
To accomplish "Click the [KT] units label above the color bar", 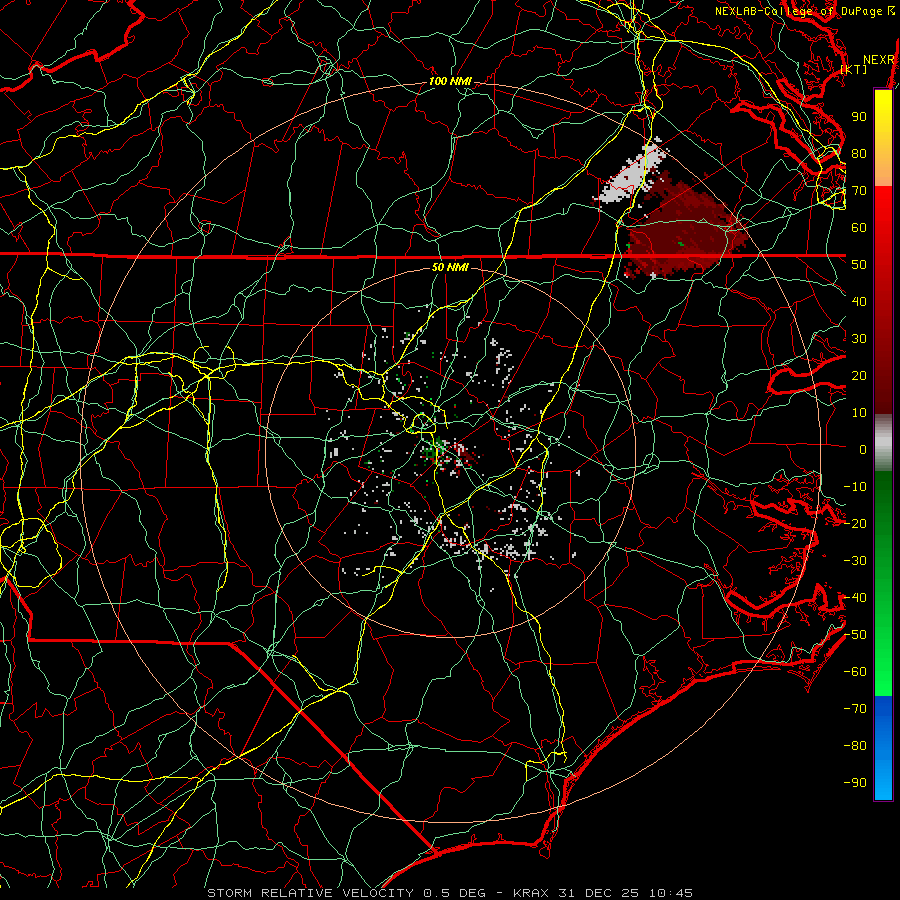I will tap(854, 69).
